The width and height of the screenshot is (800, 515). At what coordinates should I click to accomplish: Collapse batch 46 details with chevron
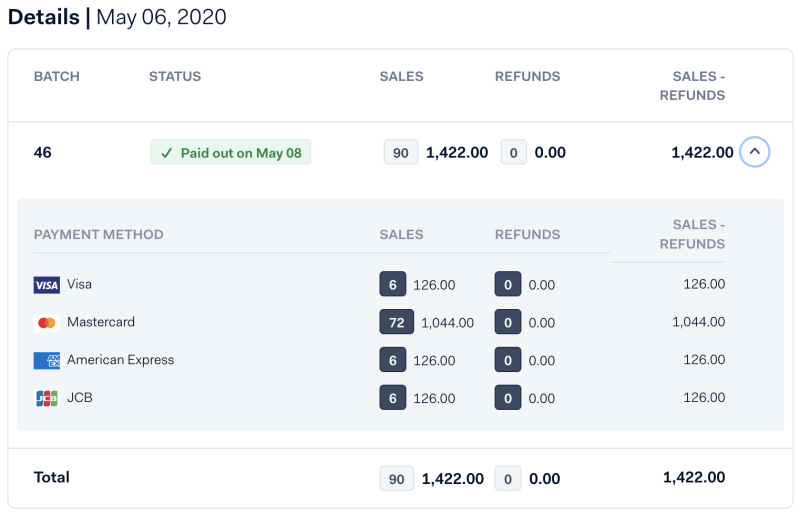point(755,152)
